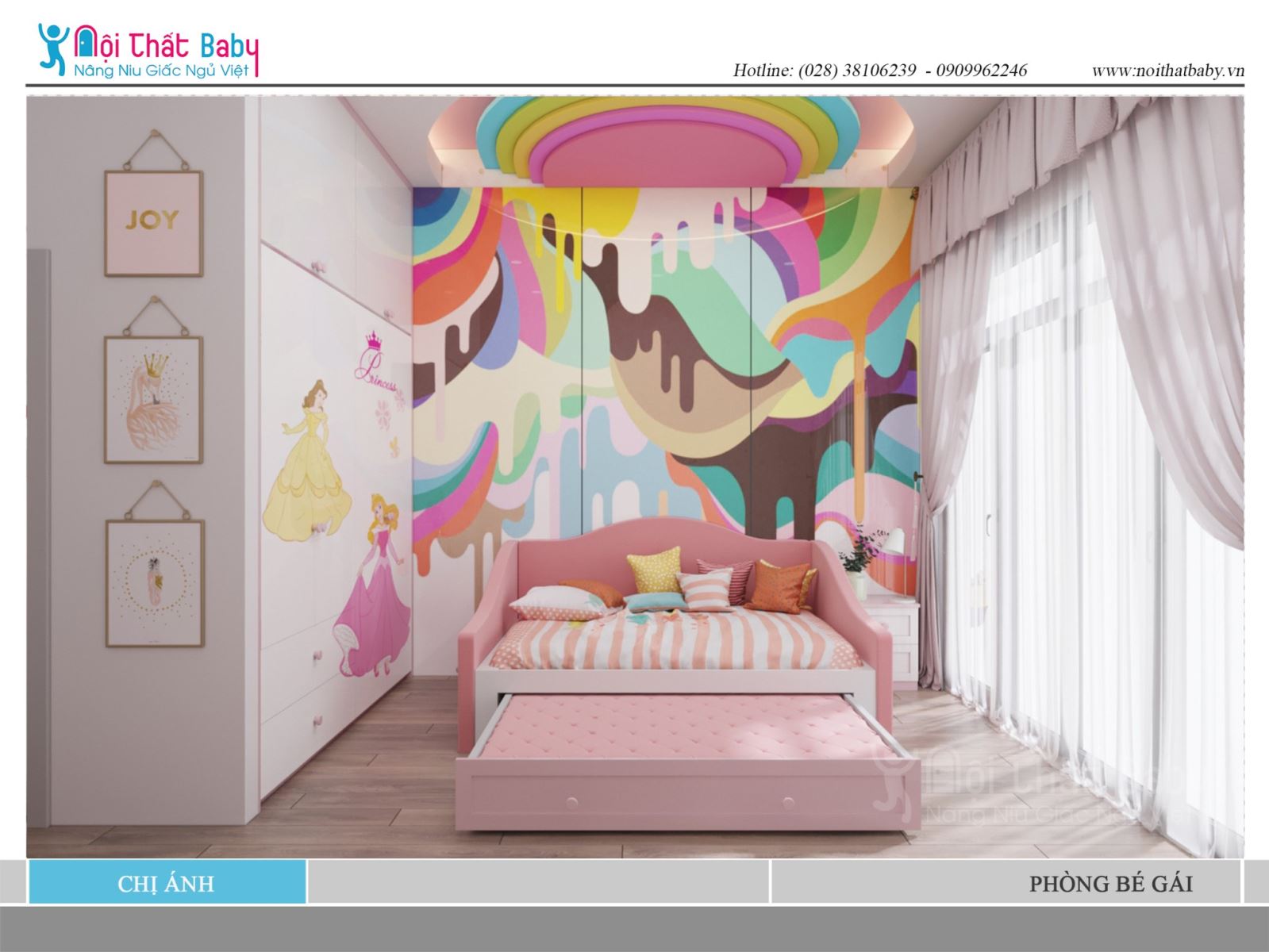The height and width of the screenshot is (952, 1269).
Task: Click the flamingo with crown framed picture
Action: tap(153, 399)
